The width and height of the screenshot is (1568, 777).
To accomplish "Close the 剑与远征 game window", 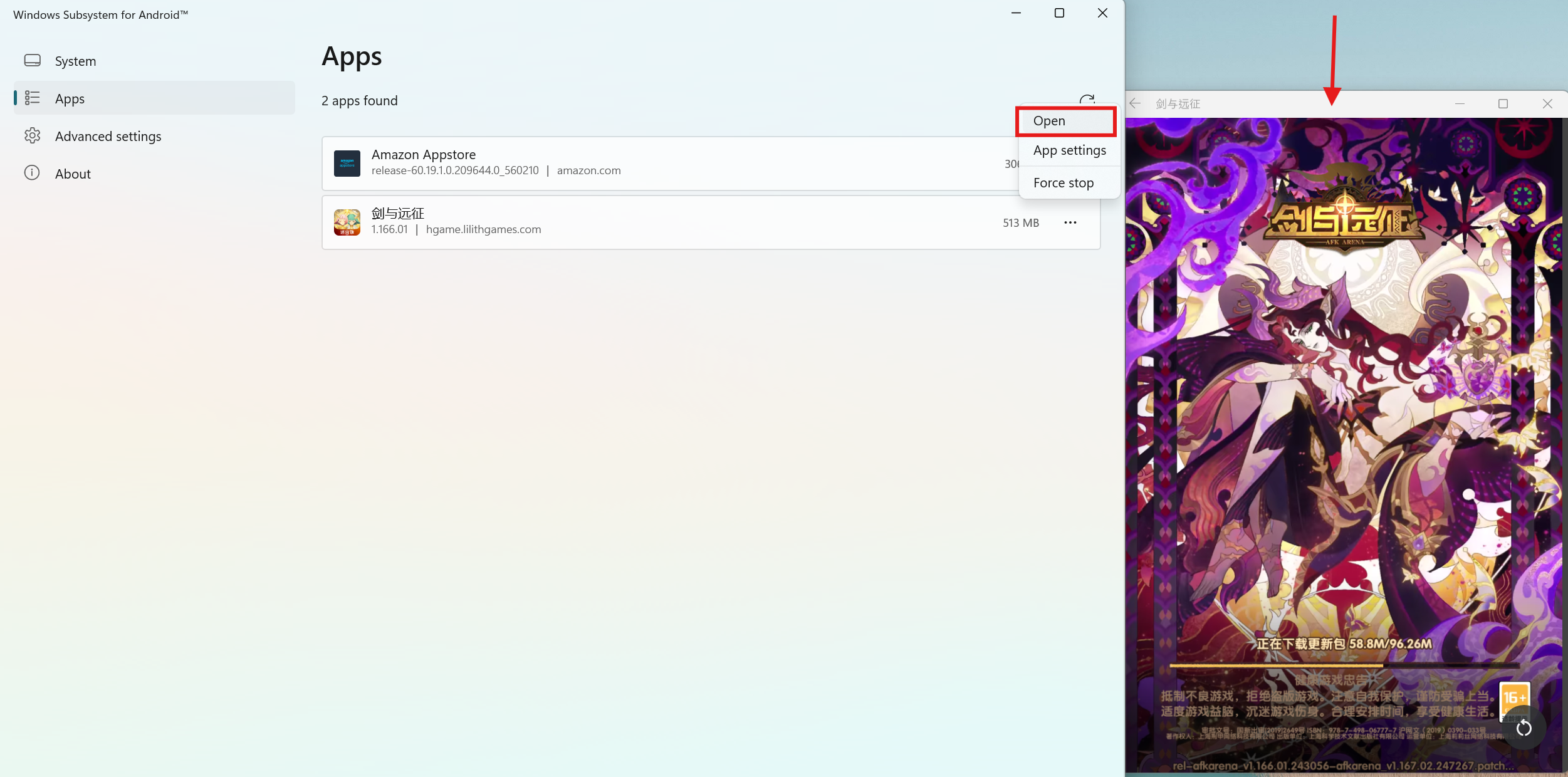I will point(1547,103).
